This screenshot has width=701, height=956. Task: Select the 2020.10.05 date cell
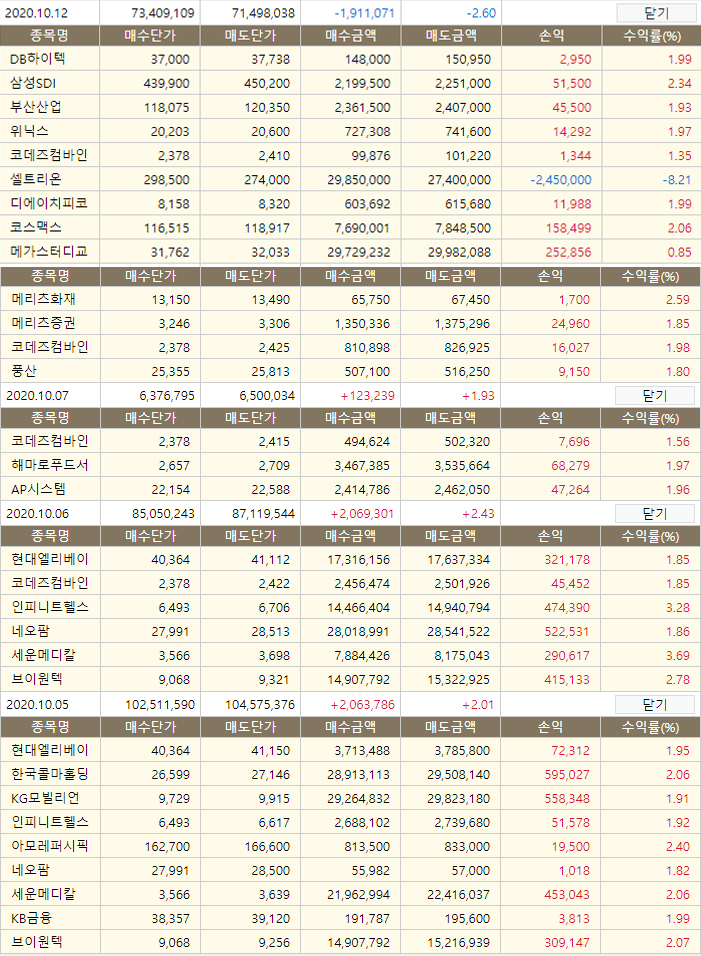(x=37, y=705)
